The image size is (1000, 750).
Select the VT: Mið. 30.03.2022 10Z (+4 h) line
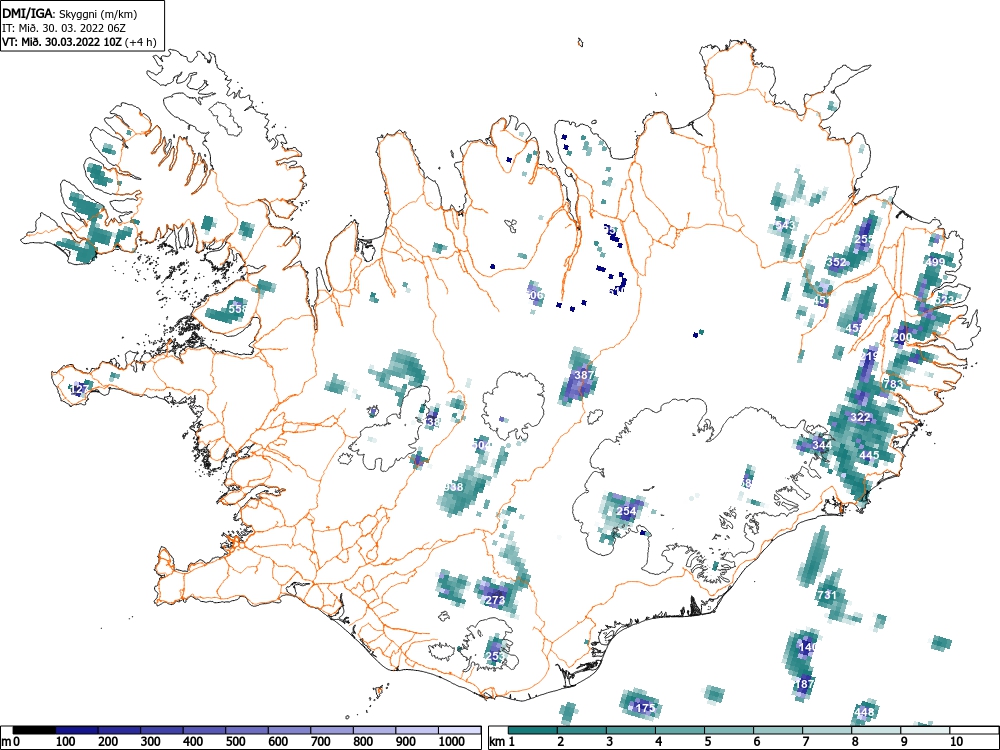pos(79,42)
